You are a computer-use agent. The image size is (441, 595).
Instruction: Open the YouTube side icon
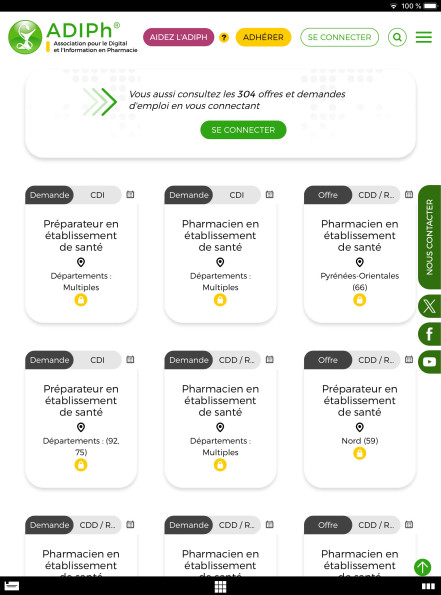[429, 362]
